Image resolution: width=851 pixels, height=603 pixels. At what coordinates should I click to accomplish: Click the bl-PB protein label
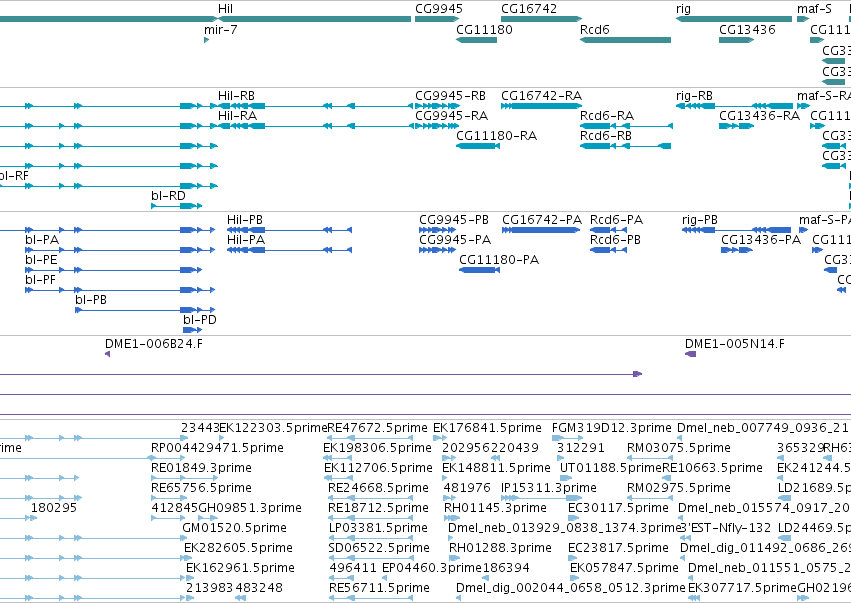[91, 300]
